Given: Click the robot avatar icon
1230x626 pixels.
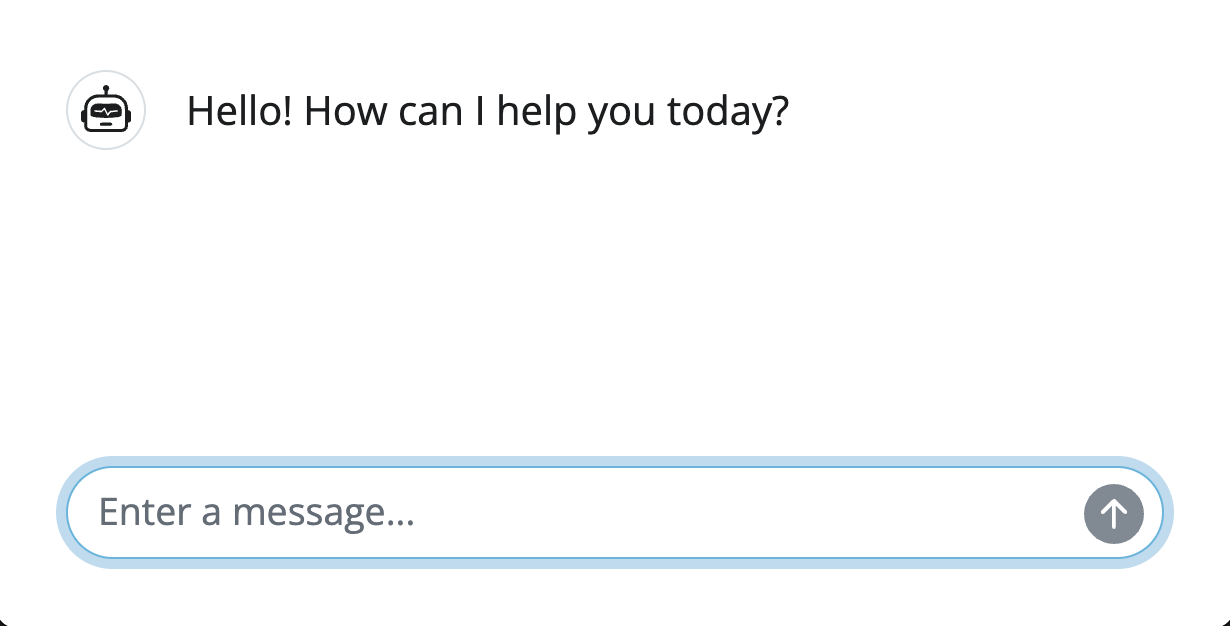Looking at the screenshot, I should [x=106, y=110].
